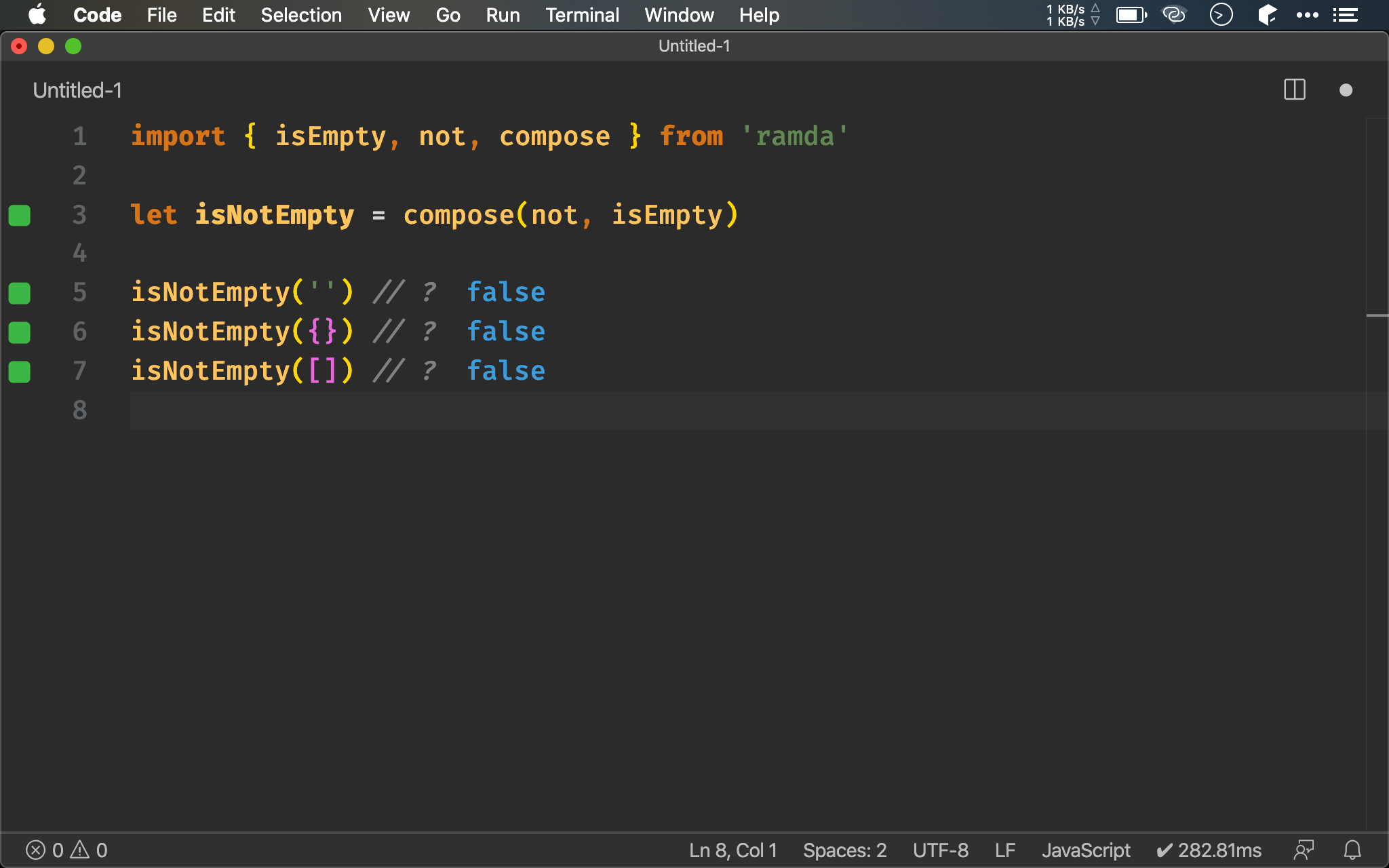
Task: Change end of line sequence 'LF'
Action: click(1005, 850)
